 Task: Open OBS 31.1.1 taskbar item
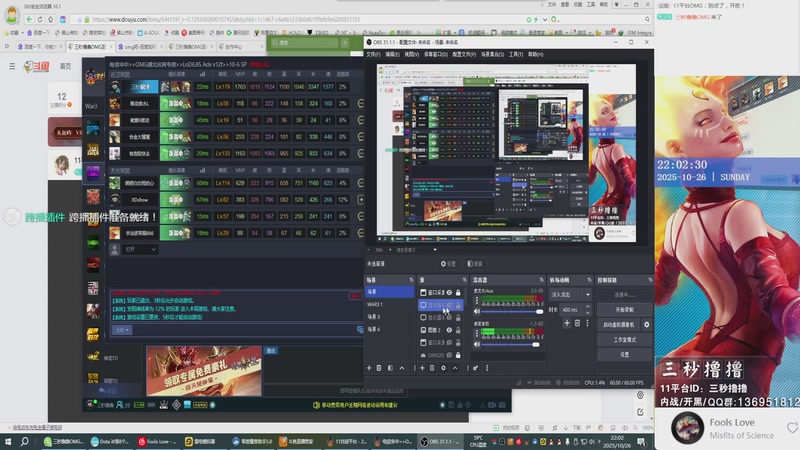pos(440,441)
